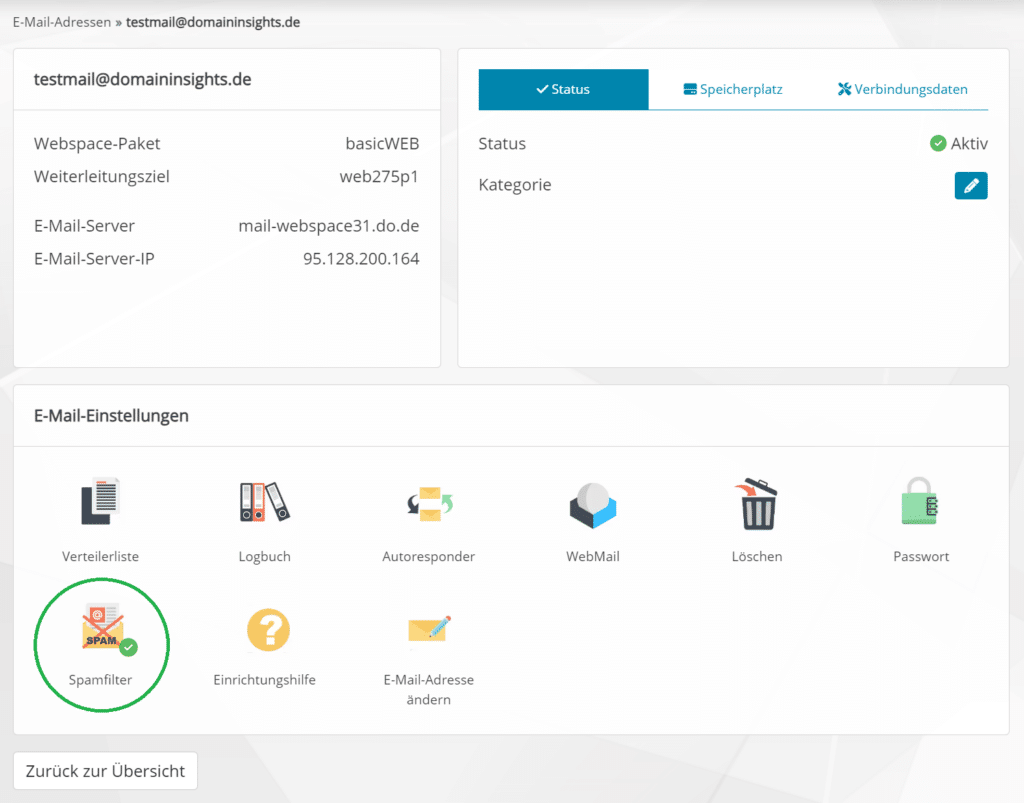Screen dimensions: 1024x803
Task: Click the E-Mail-Server-IP label
Action: [x=94, y=259]
